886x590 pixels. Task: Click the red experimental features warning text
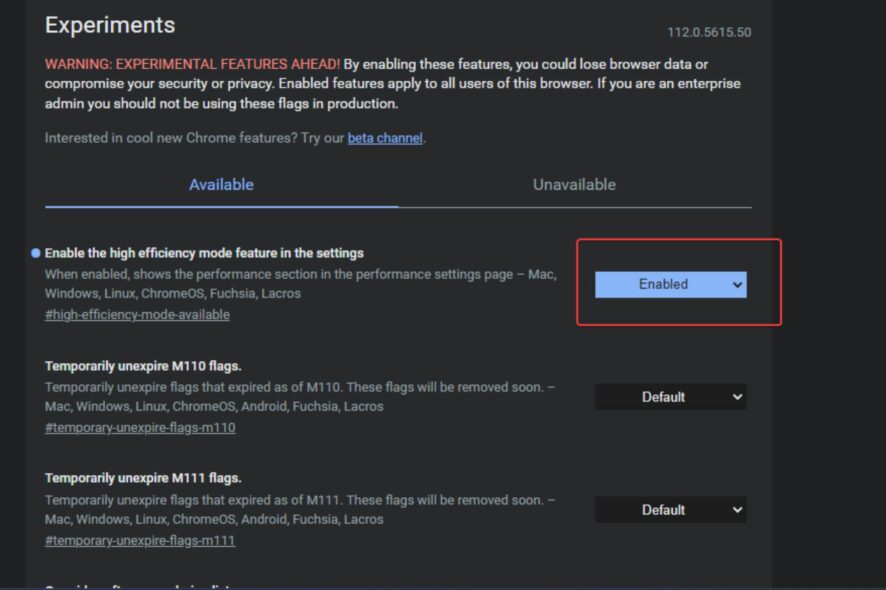[192, 64]
